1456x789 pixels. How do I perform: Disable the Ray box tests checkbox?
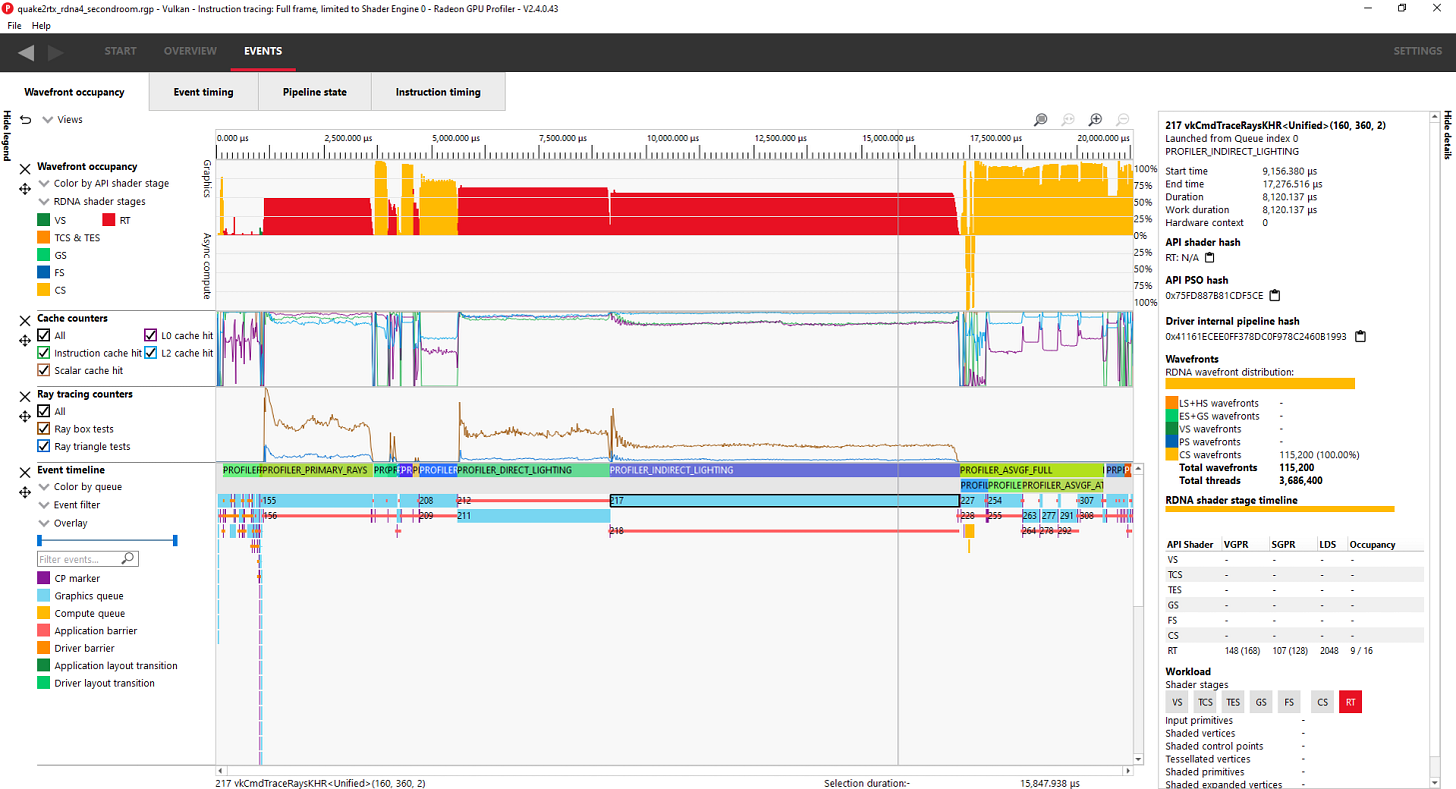click(45, 428)
